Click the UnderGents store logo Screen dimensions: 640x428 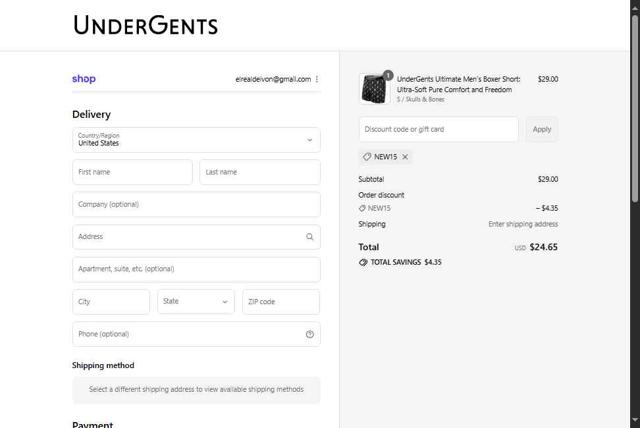(145, 25)
